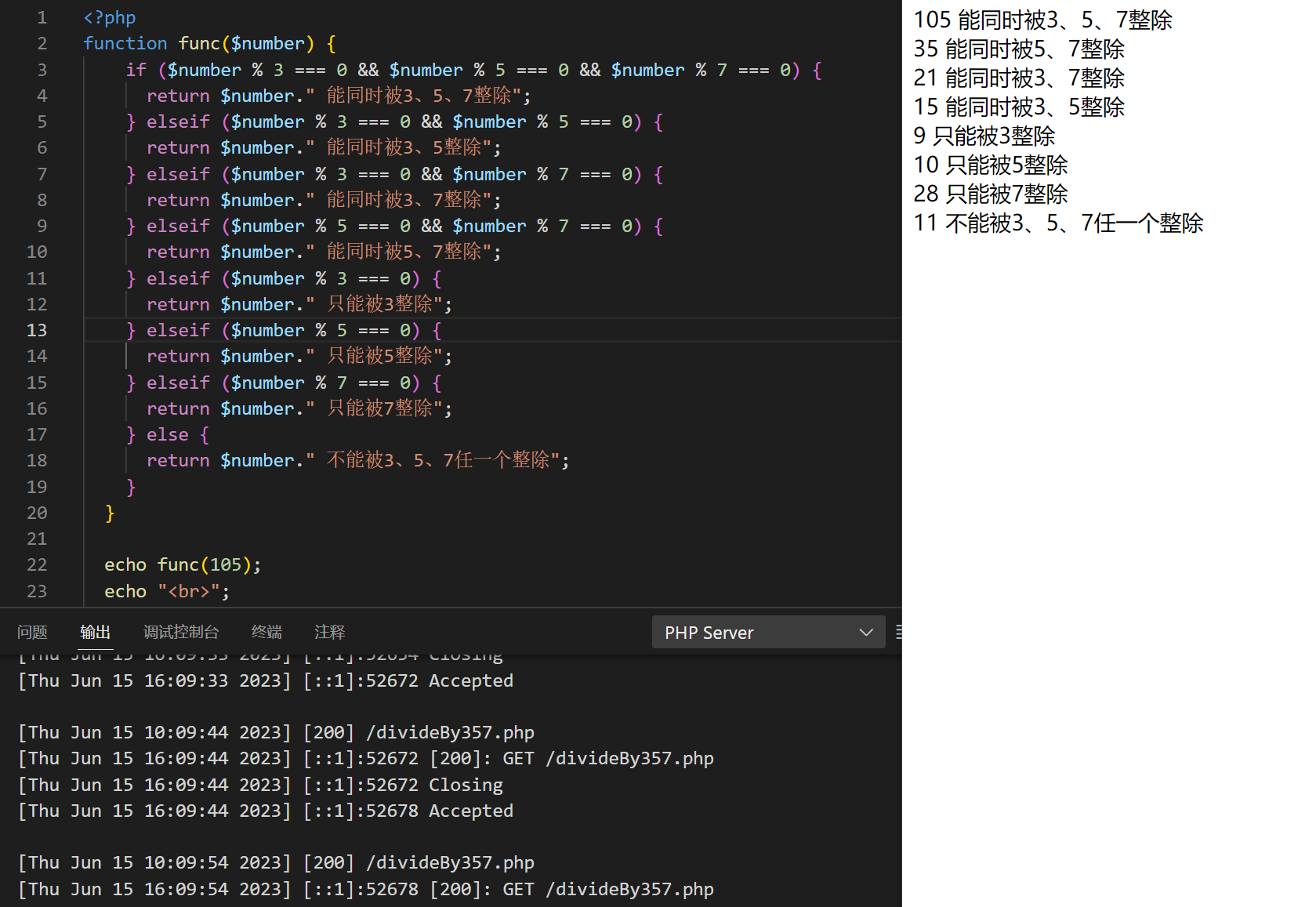
Task: Click the 只能被5整除 return statement in code
Action: [x=299, y=356]
